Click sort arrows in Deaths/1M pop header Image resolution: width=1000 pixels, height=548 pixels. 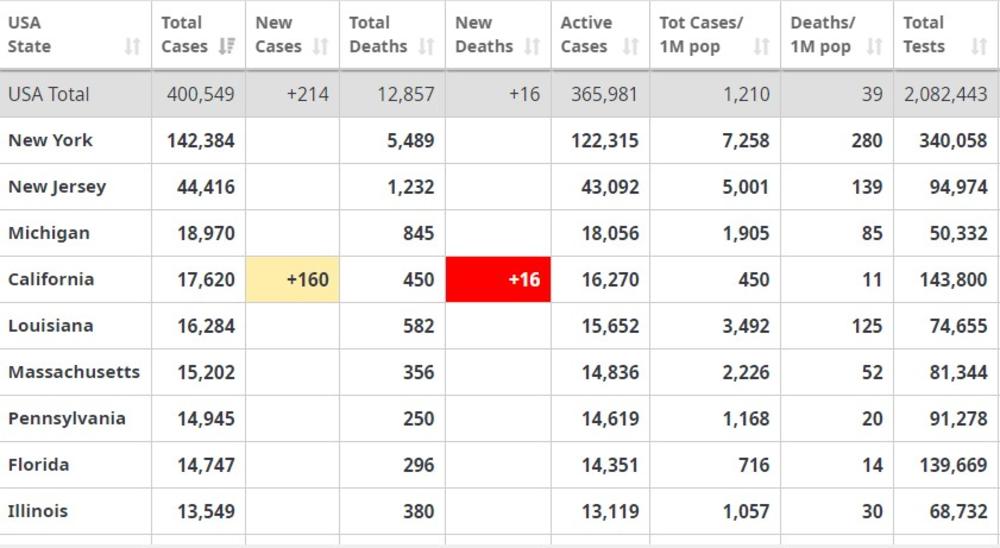[874, 46]
